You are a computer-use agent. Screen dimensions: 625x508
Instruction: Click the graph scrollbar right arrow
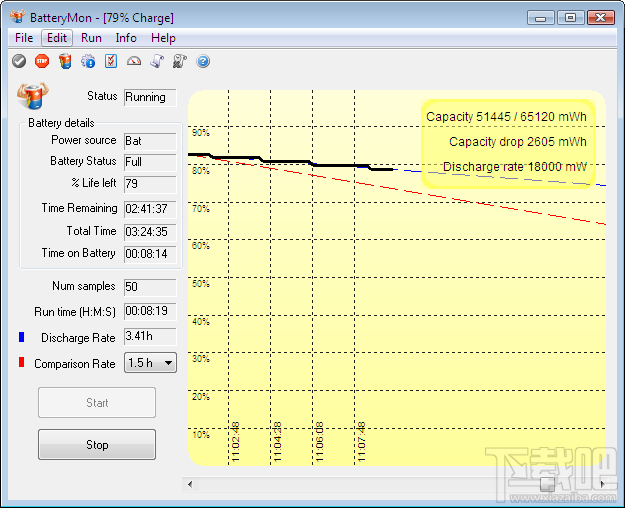(603, 484)
